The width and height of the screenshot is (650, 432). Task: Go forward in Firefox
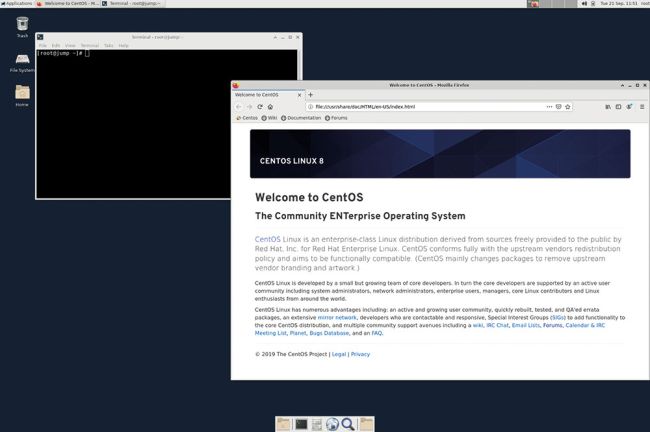[x=249, y=107]
